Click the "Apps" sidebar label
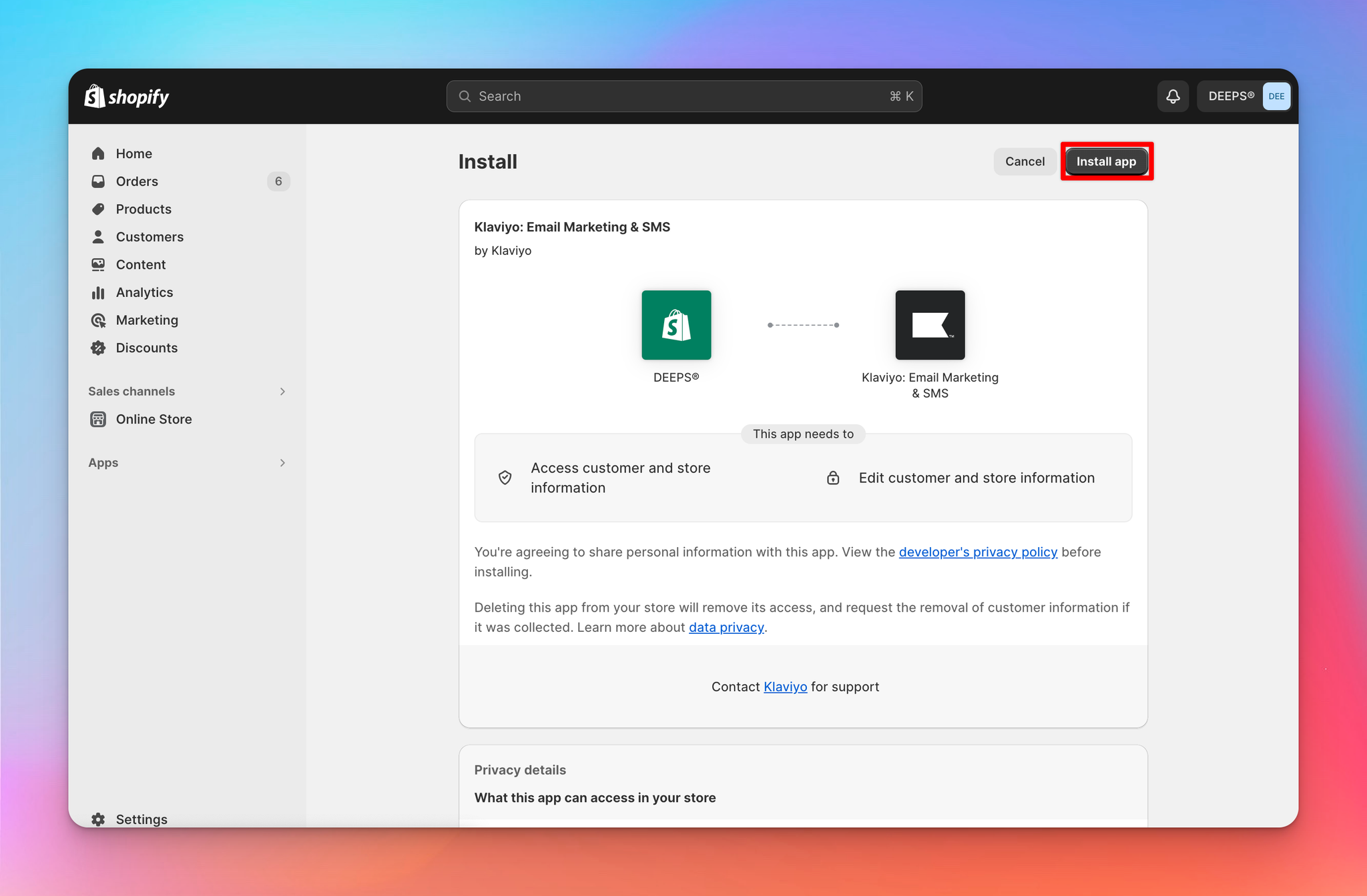Image resolution: width=1367 pixels, height=896 pixels. point(103,463)
